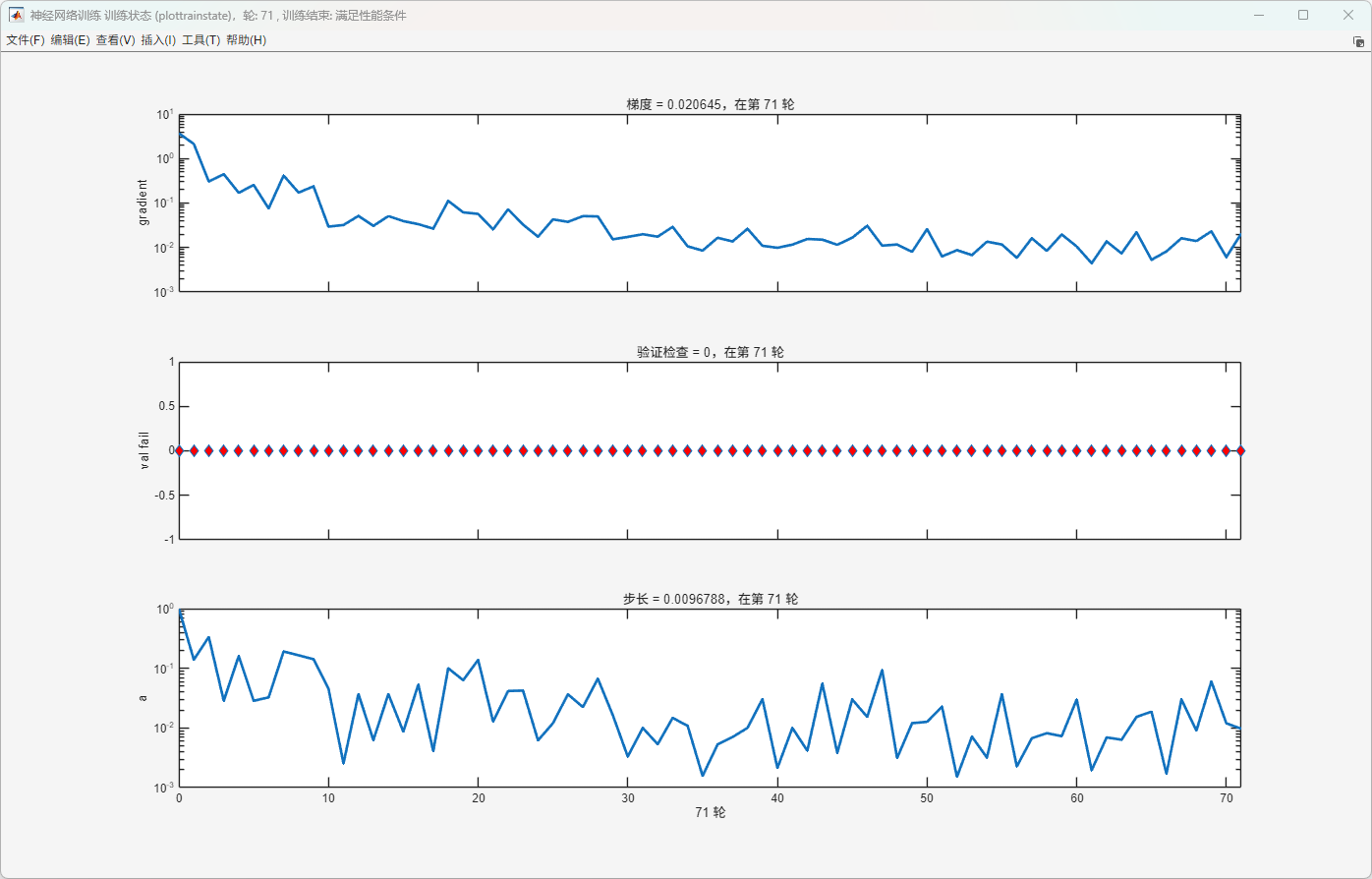Click the "71 轮" x-axis label
This screenshot has height=879, width=1372.
710,812
